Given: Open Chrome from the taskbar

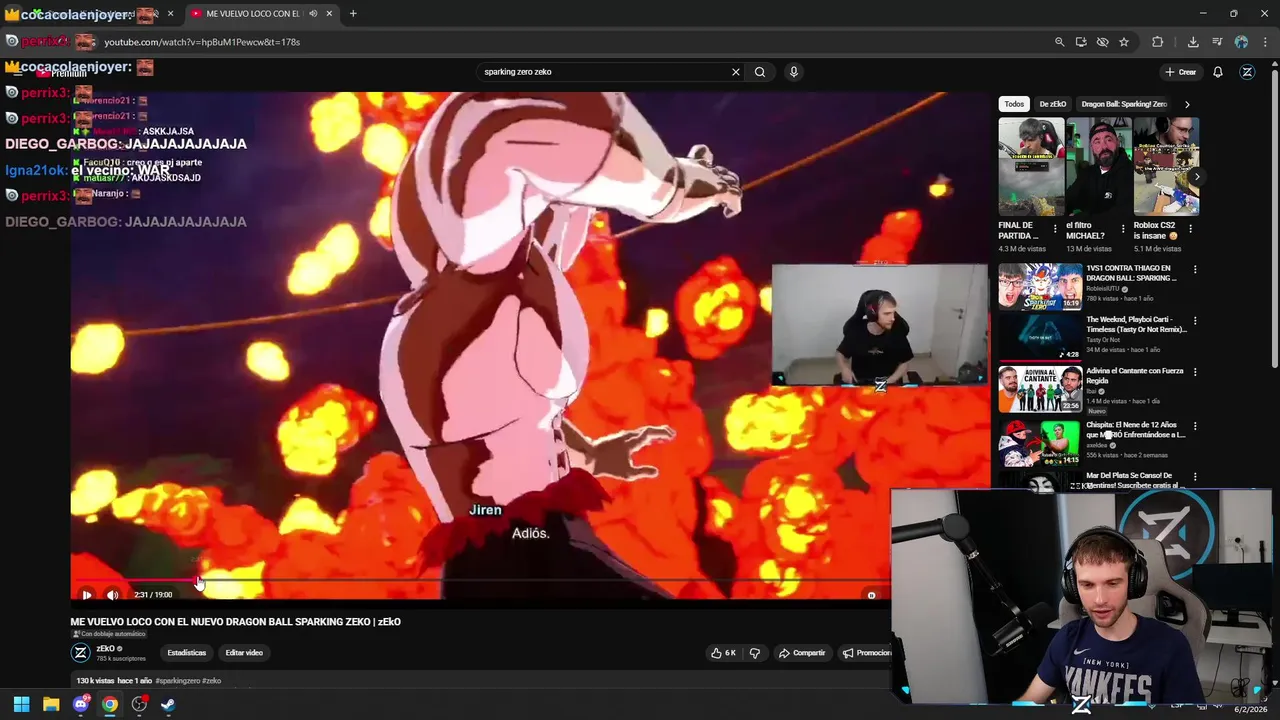Looking at the screenshot, I should pyautogui.click(x=110, y=704).
